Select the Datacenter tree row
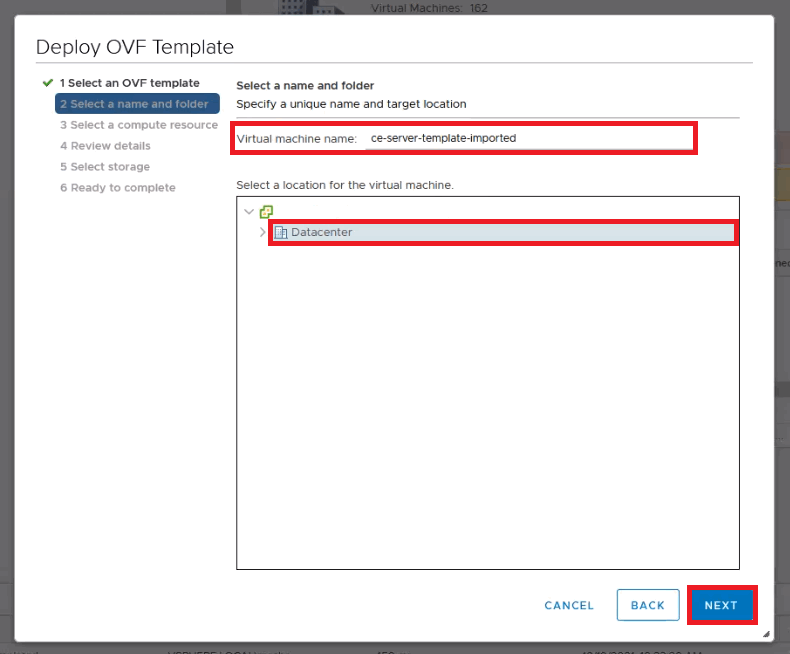The width and height of the screenshot is (790, 654). pyautogui.click(x=502, y=232)
